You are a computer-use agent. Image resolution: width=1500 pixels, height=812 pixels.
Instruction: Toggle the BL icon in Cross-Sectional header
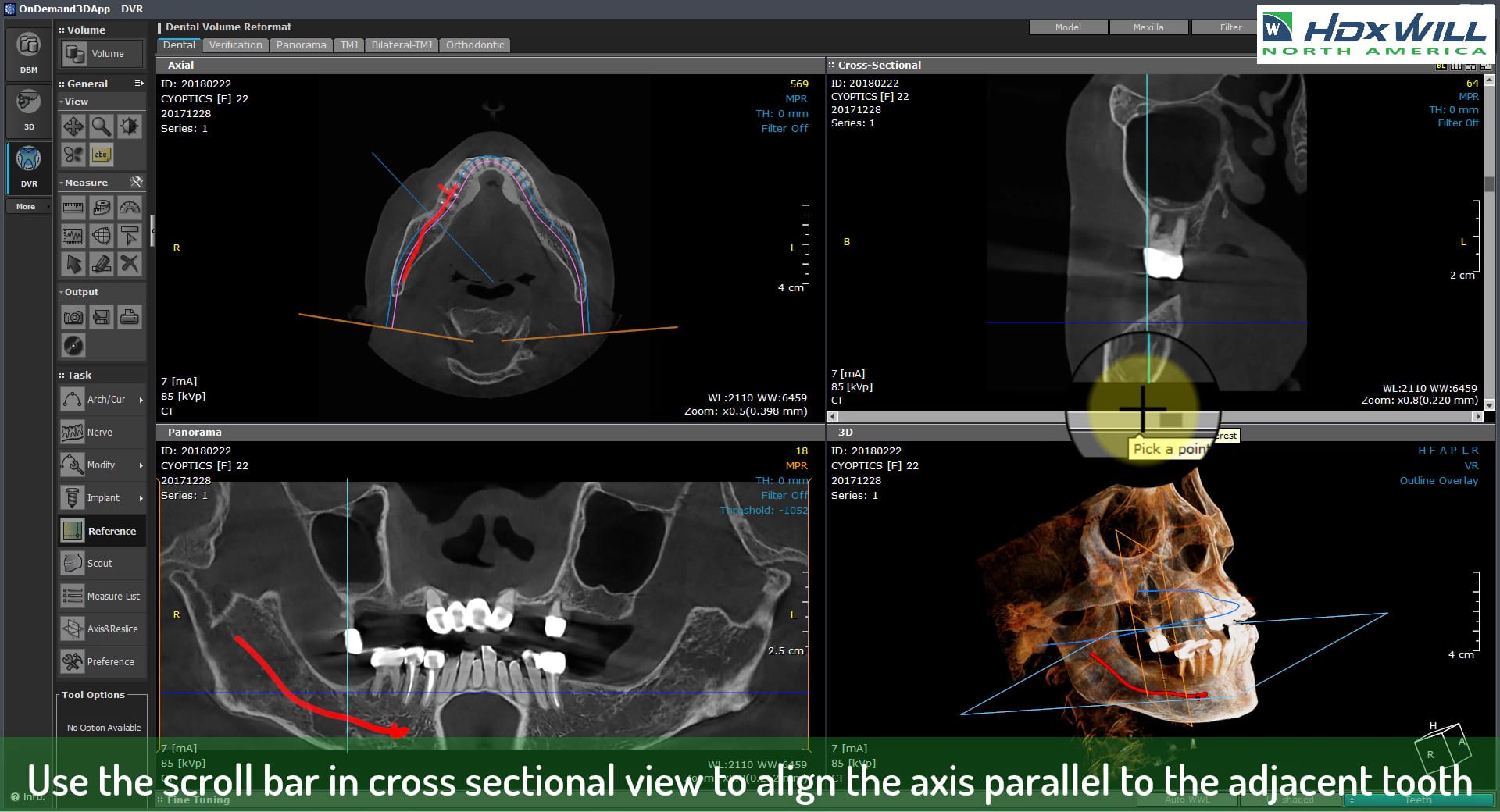tap(1441, 66)
